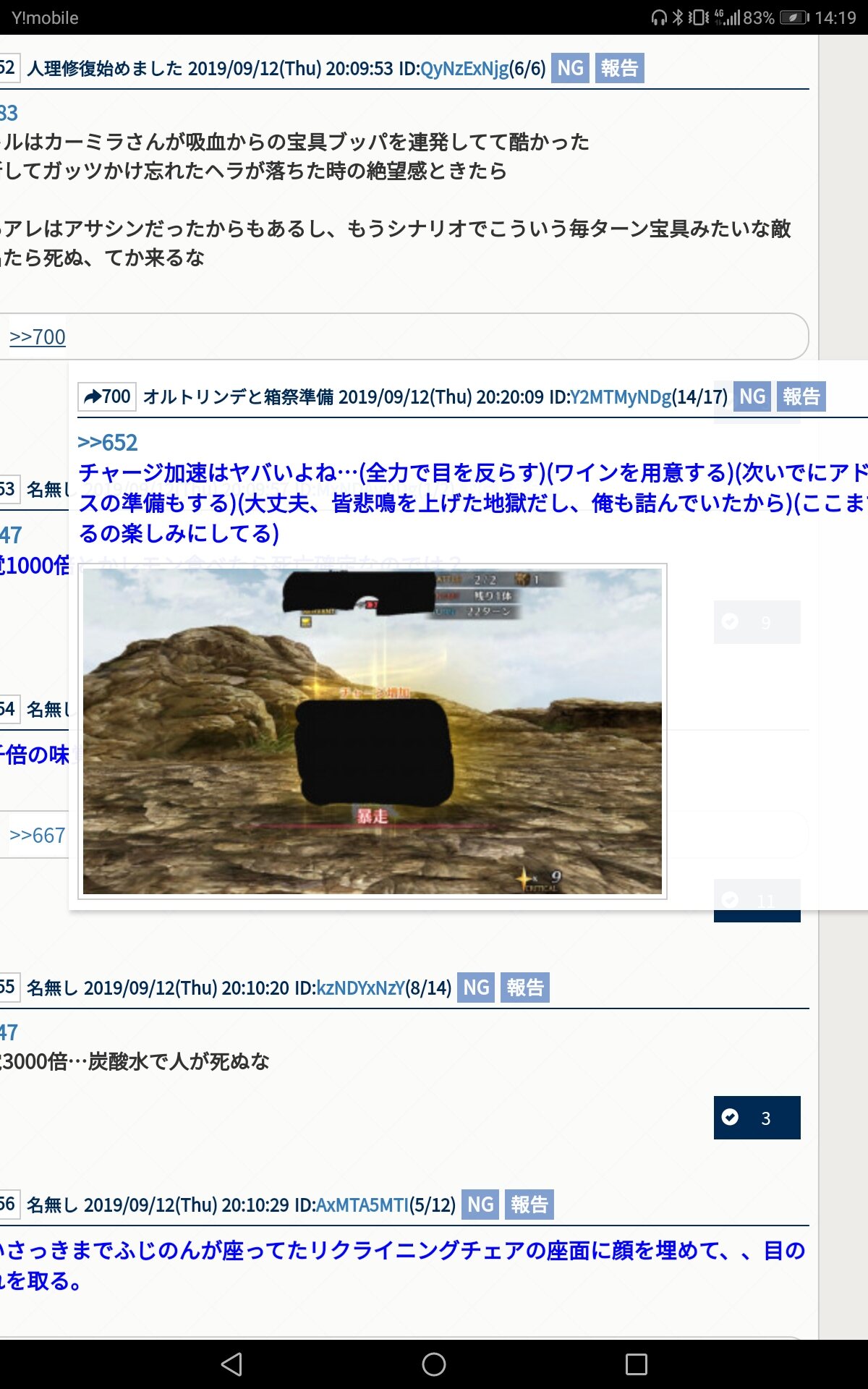Tap NG button on post 700 popup
Screen dimensions: 868x1389
point(752,396)
